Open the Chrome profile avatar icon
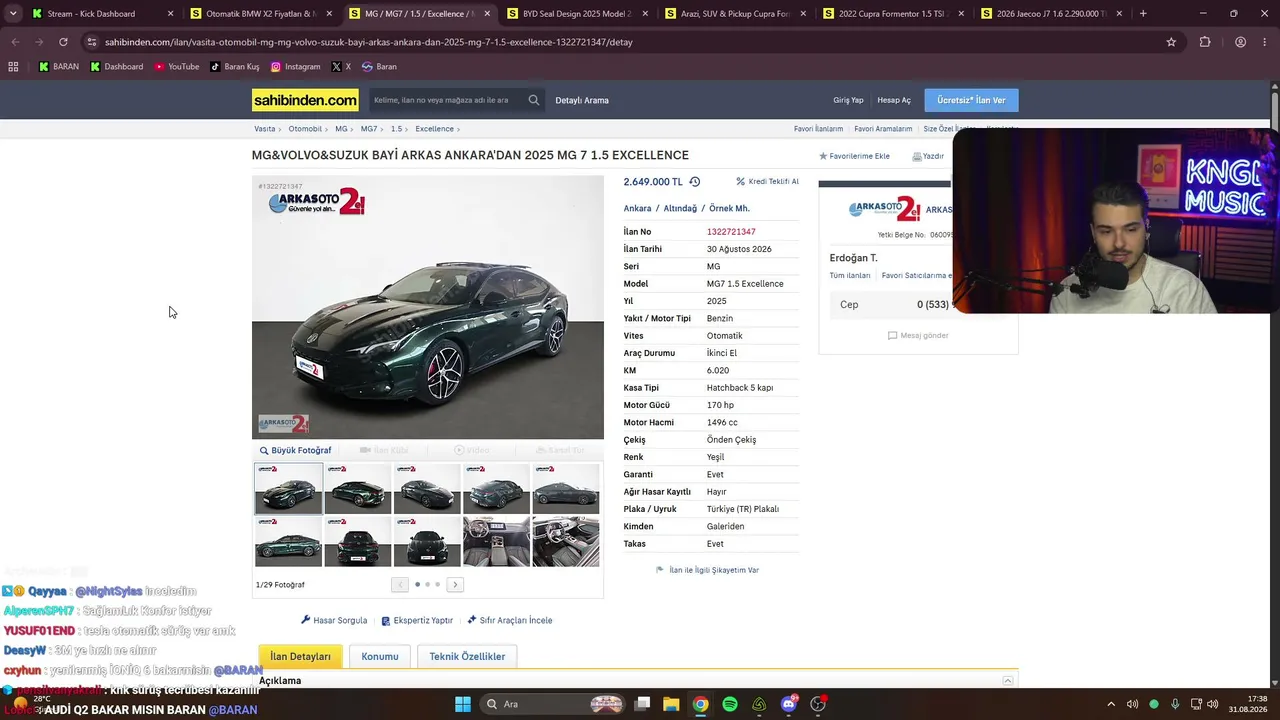Screen dimensions: 1280x720 (x=1240, y=42)
